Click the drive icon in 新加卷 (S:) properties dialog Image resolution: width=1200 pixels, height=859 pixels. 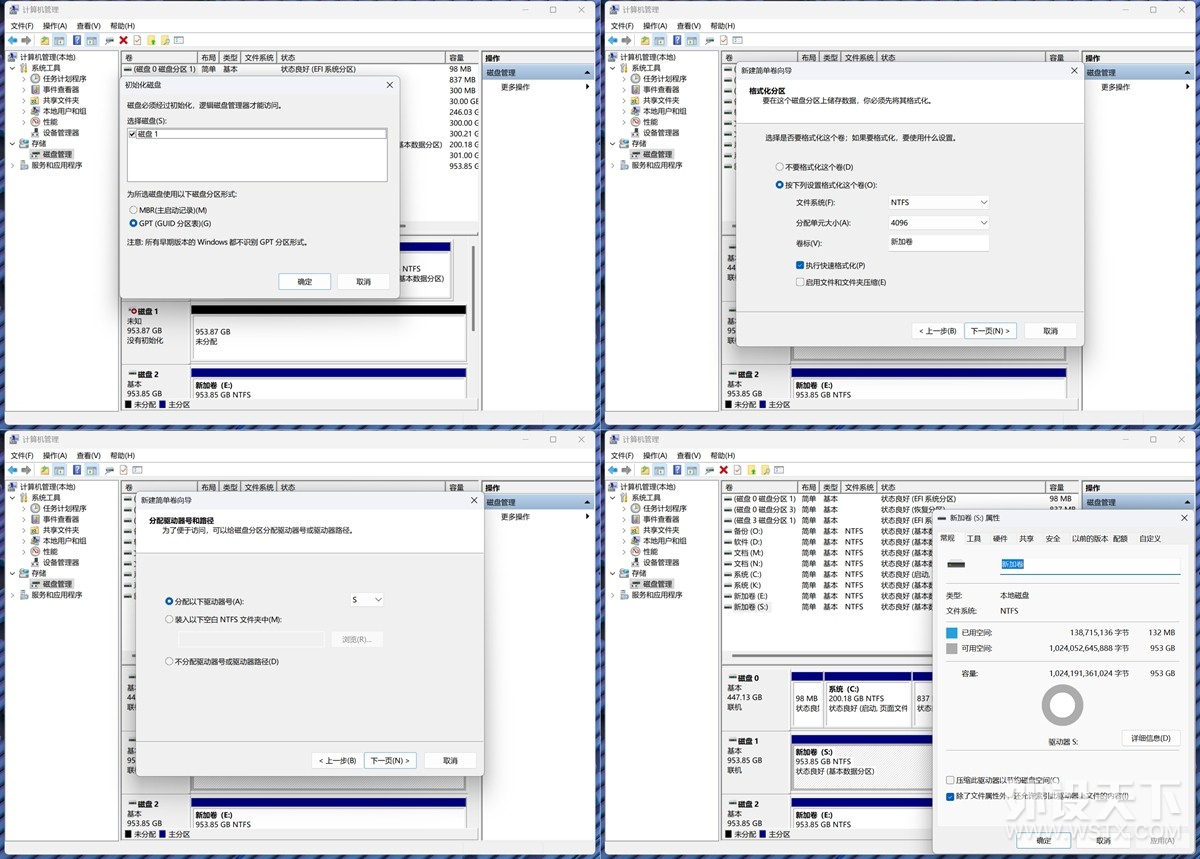pyautogui.click(x=956, y=565)
